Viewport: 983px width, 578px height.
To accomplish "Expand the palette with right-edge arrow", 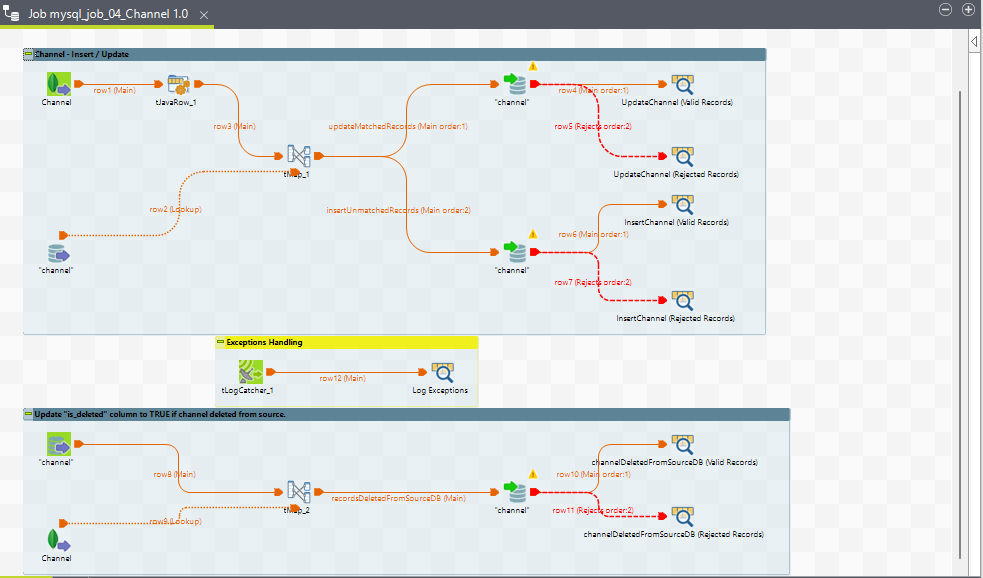I will coord(974,42).
